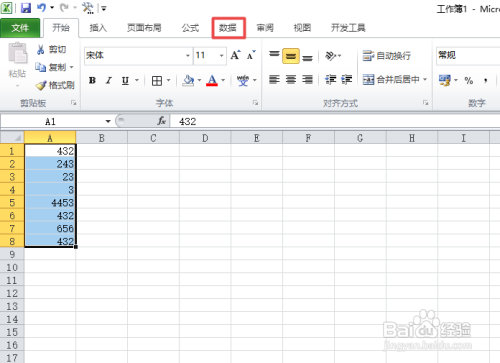500x363 pixels.
Task: Click the text orientation icon
Action: [331, 56]
